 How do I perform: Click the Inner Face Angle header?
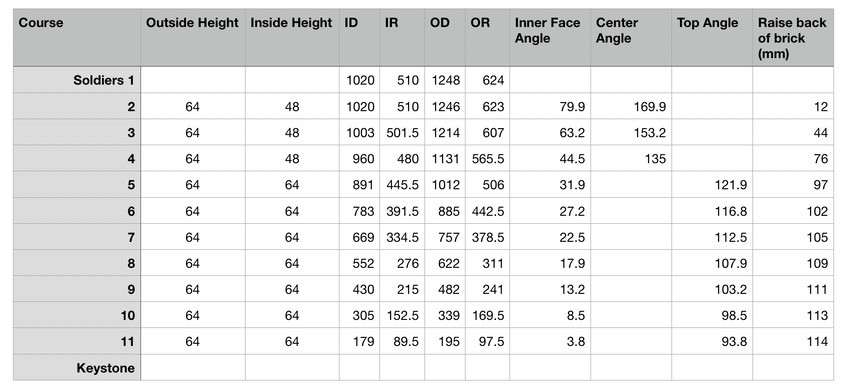pos(550,38)
